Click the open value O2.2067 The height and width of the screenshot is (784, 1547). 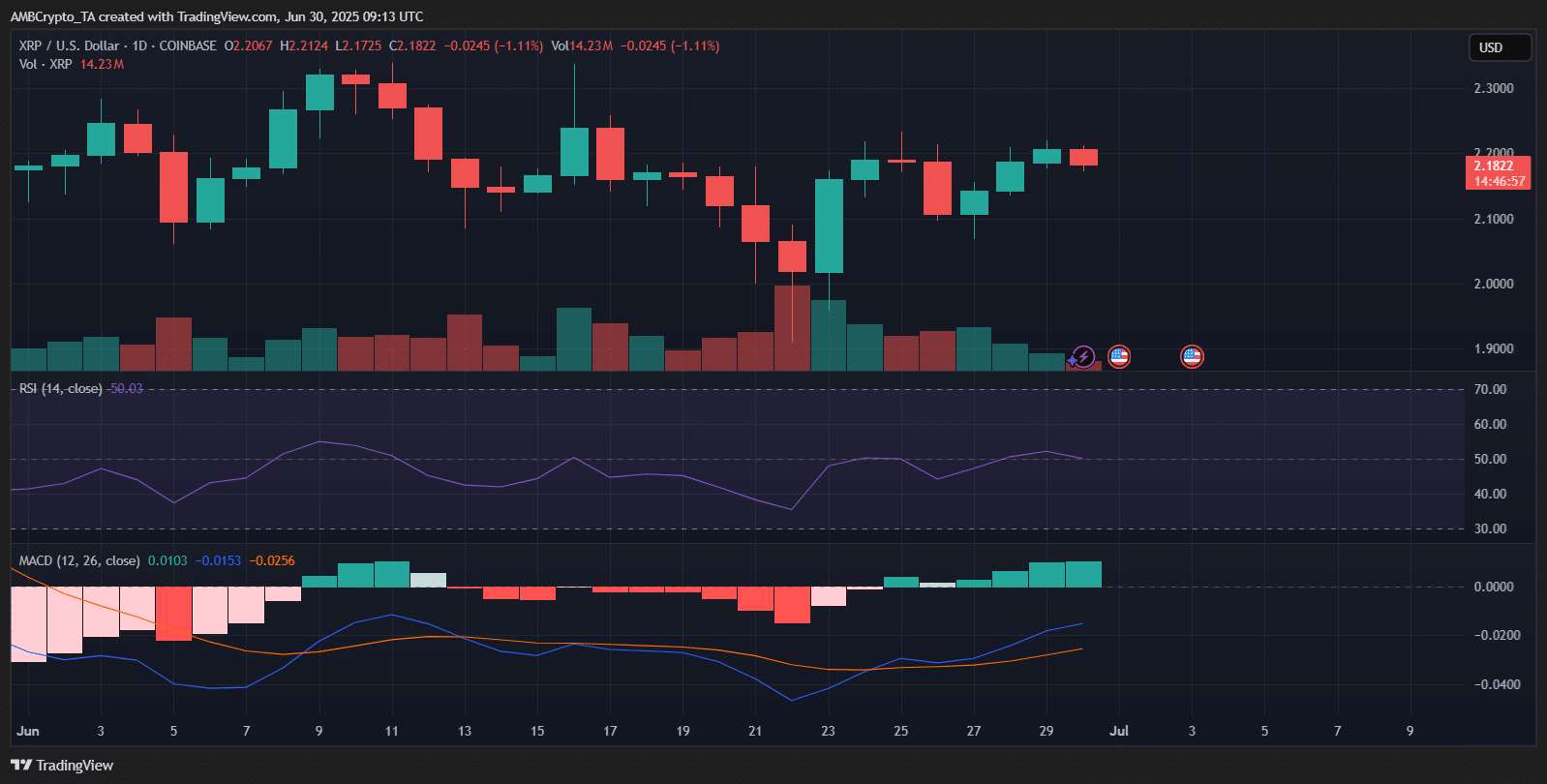click(x=249, y=45)
